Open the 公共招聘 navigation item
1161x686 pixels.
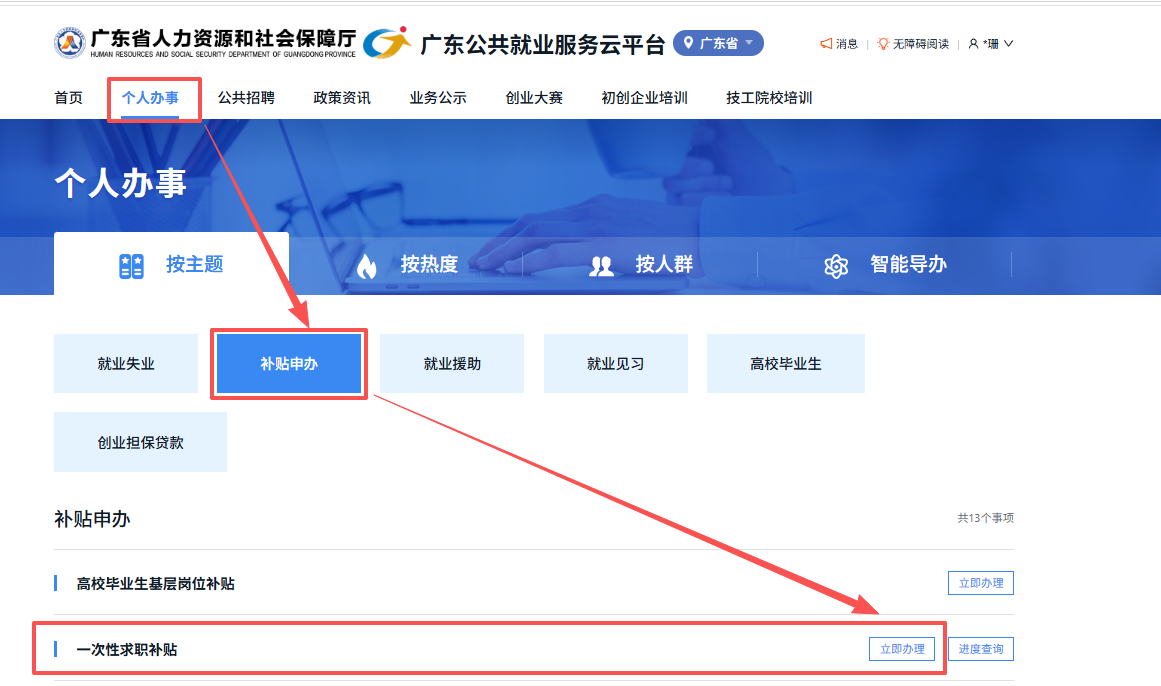(246, 98)
